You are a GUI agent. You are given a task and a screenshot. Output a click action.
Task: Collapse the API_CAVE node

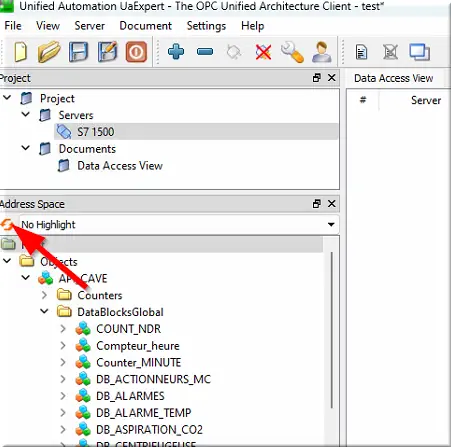(x=26, y=278)
